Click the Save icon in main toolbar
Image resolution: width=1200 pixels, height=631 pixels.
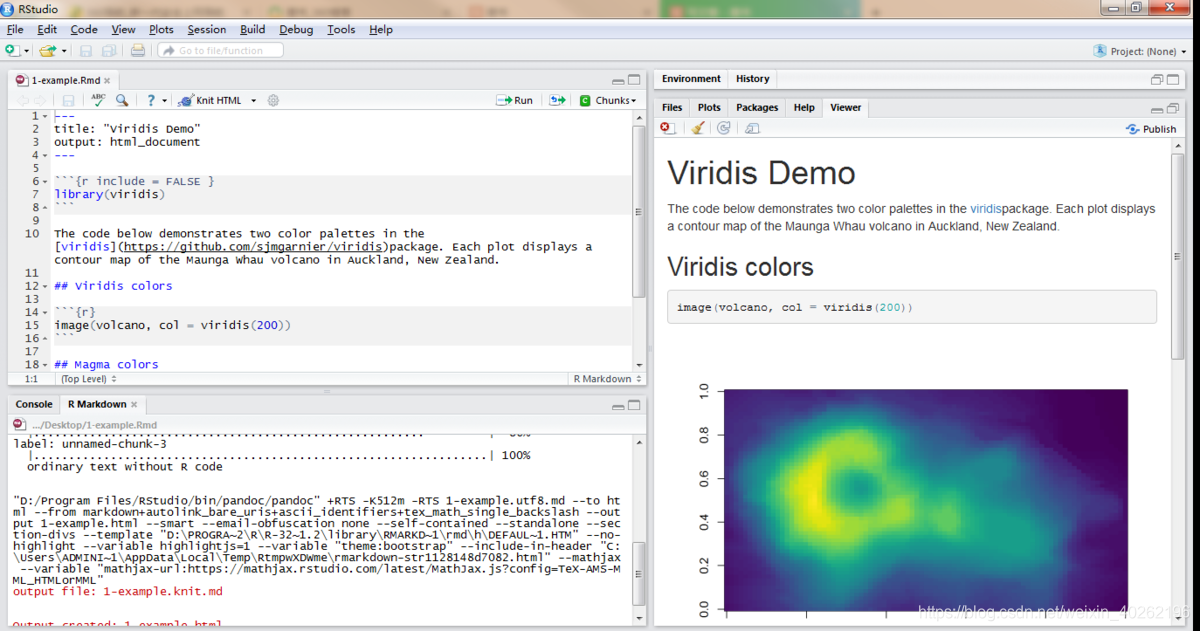pos(86,50)
